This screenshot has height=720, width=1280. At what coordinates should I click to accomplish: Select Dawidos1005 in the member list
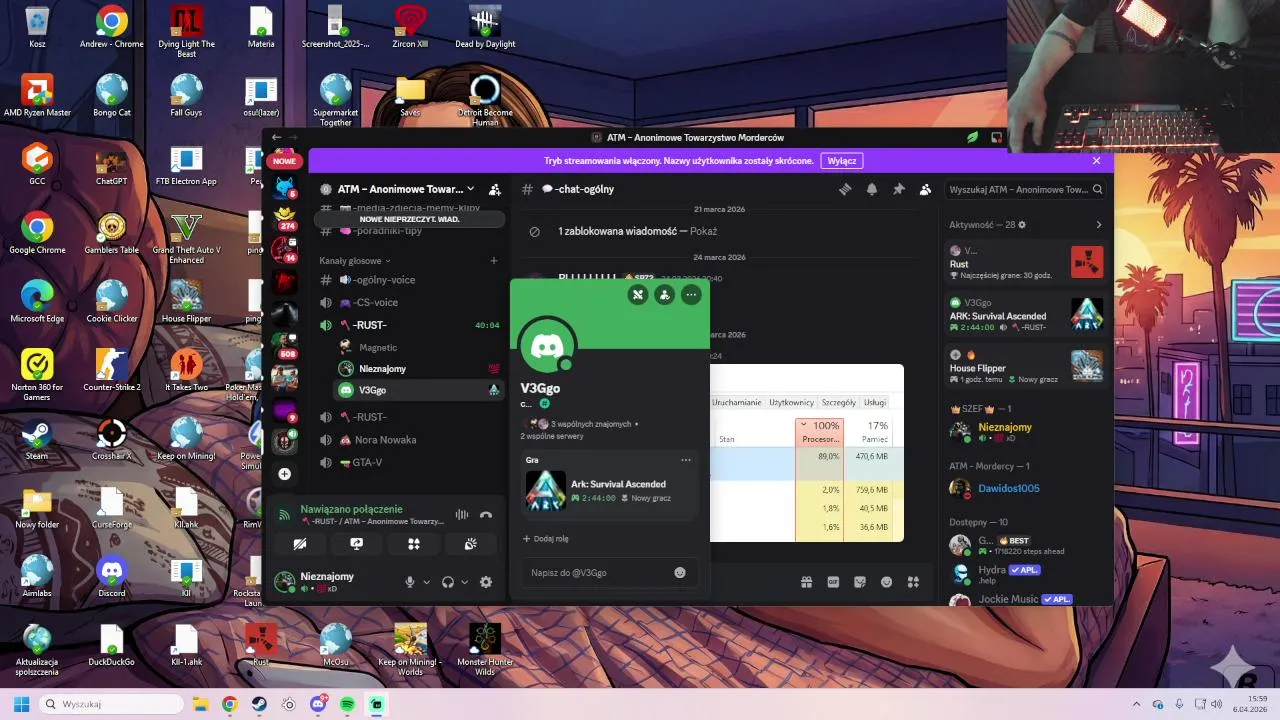click(x=1026, y=488)
